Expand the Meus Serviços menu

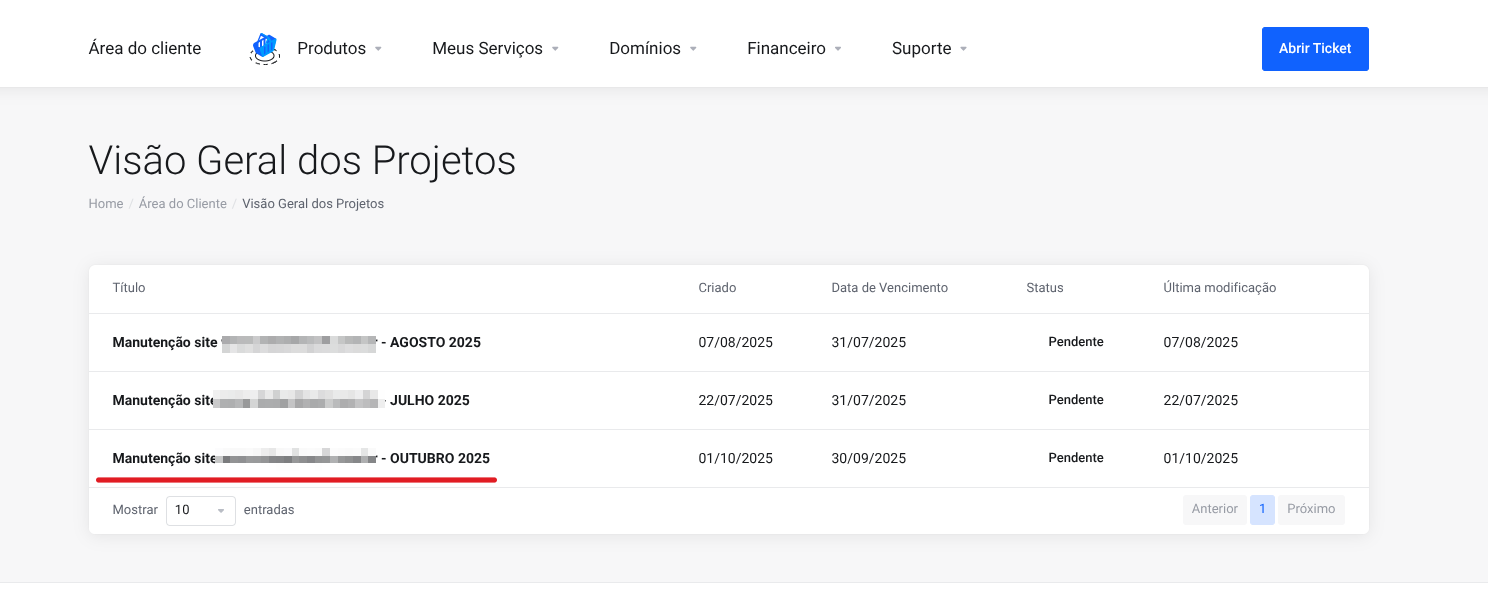coord(495,48)
